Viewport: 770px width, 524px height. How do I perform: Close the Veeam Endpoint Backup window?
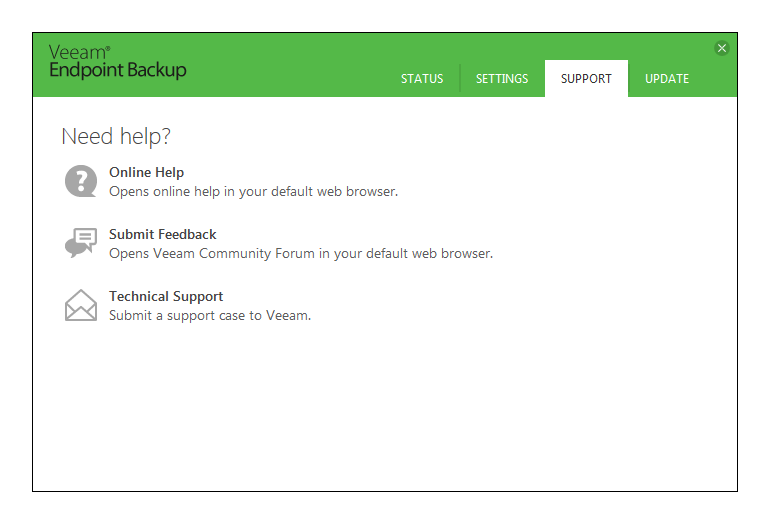722,48
